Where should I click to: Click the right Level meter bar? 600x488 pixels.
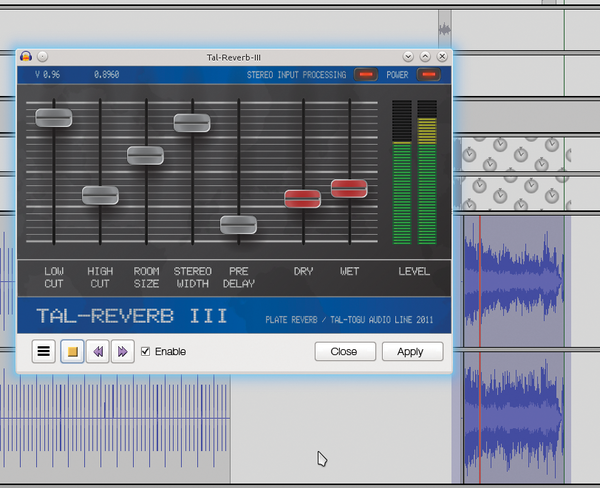point(427,172)
